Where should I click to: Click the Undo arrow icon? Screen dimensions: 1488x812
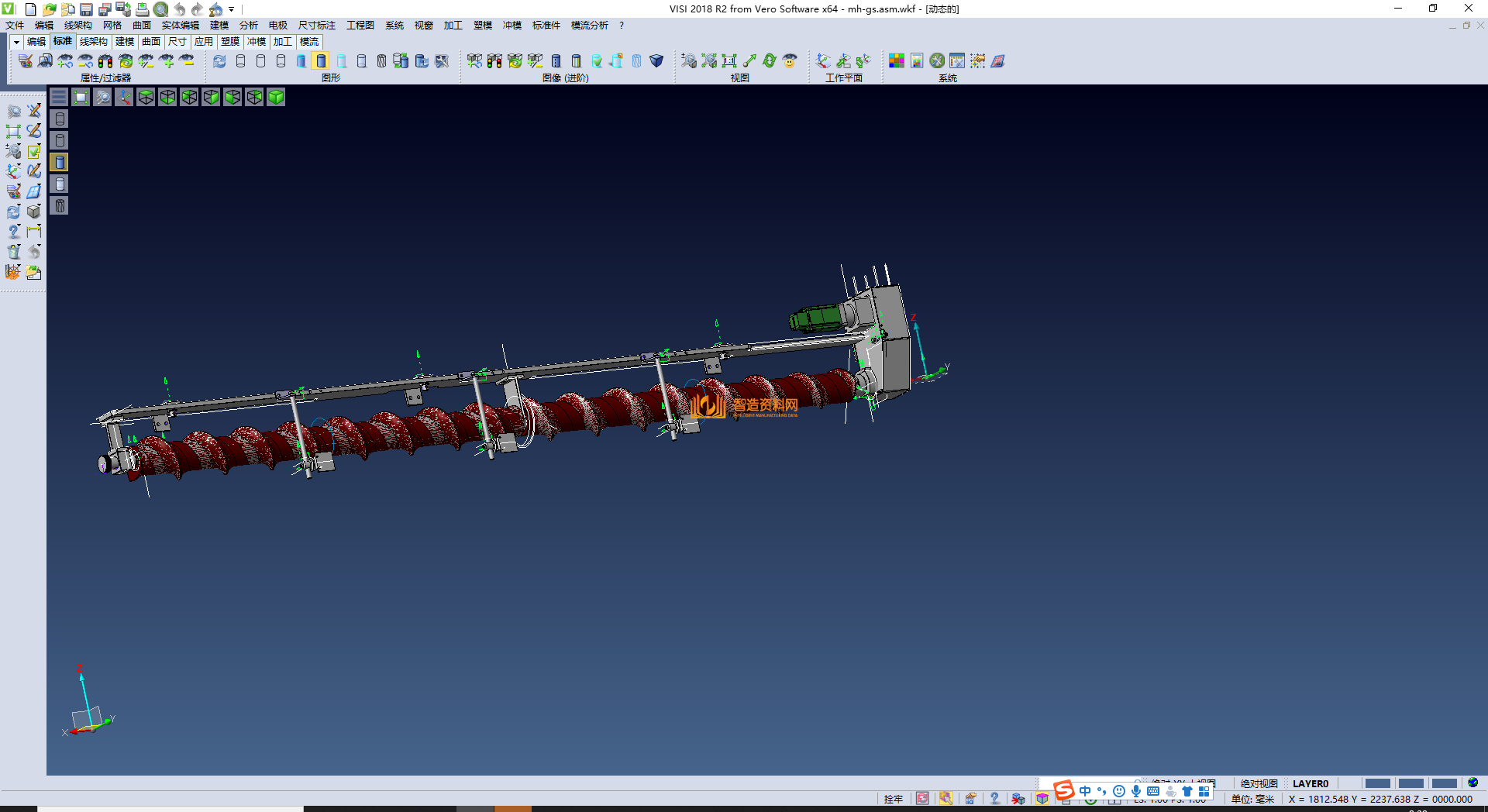click(180, 9)
